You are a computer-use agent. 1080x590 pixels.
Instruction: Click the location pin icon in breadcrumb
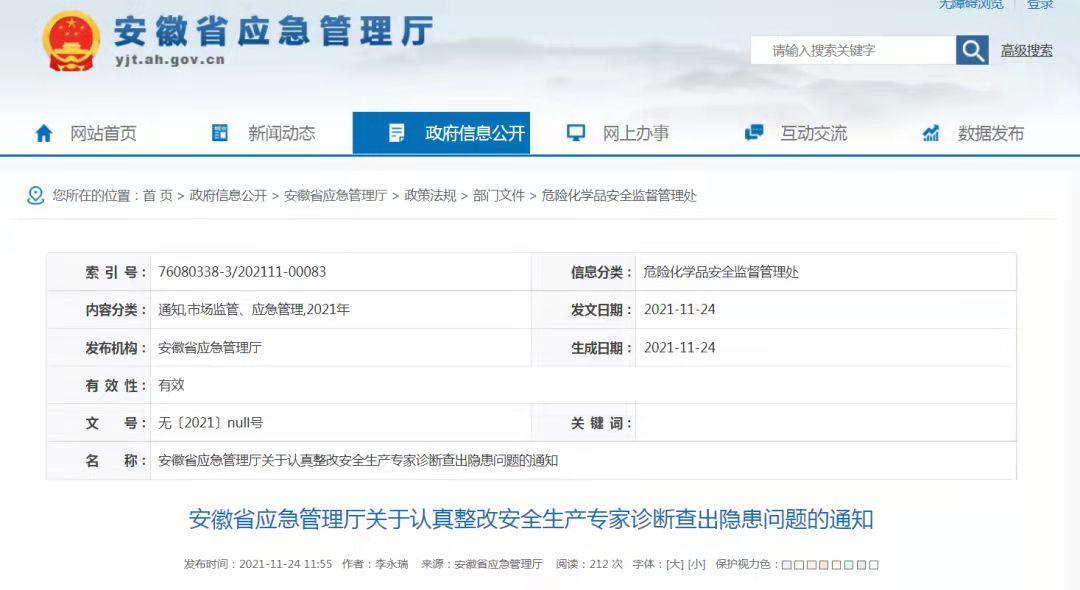click(36, 195)
